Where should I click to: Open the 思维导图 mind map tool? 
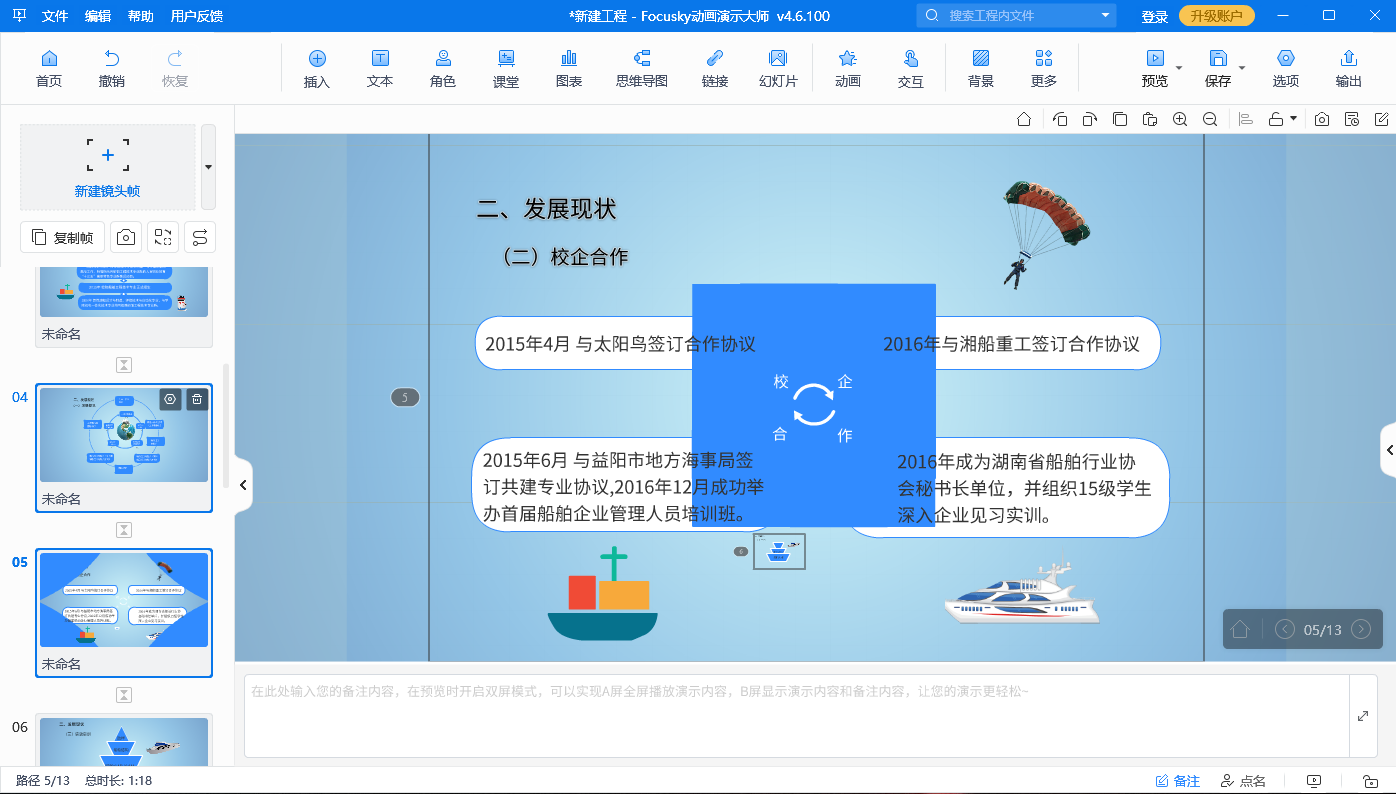642,68
